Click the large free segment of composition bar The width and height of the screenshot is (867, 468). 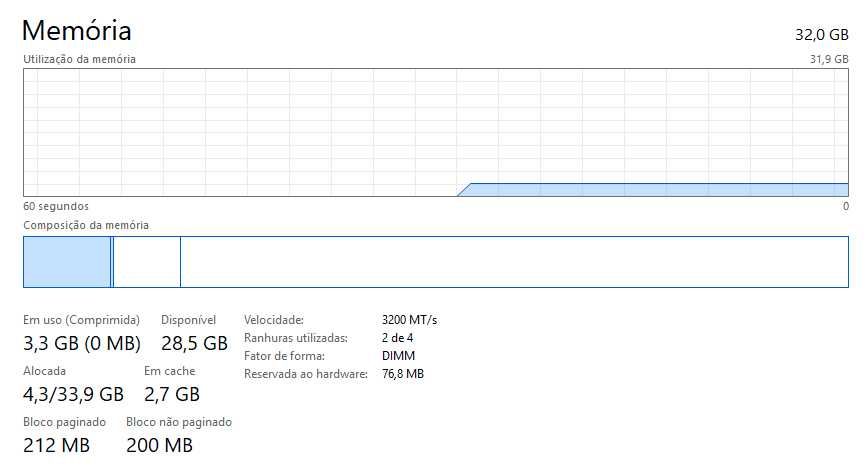click(x=513, y=262)
